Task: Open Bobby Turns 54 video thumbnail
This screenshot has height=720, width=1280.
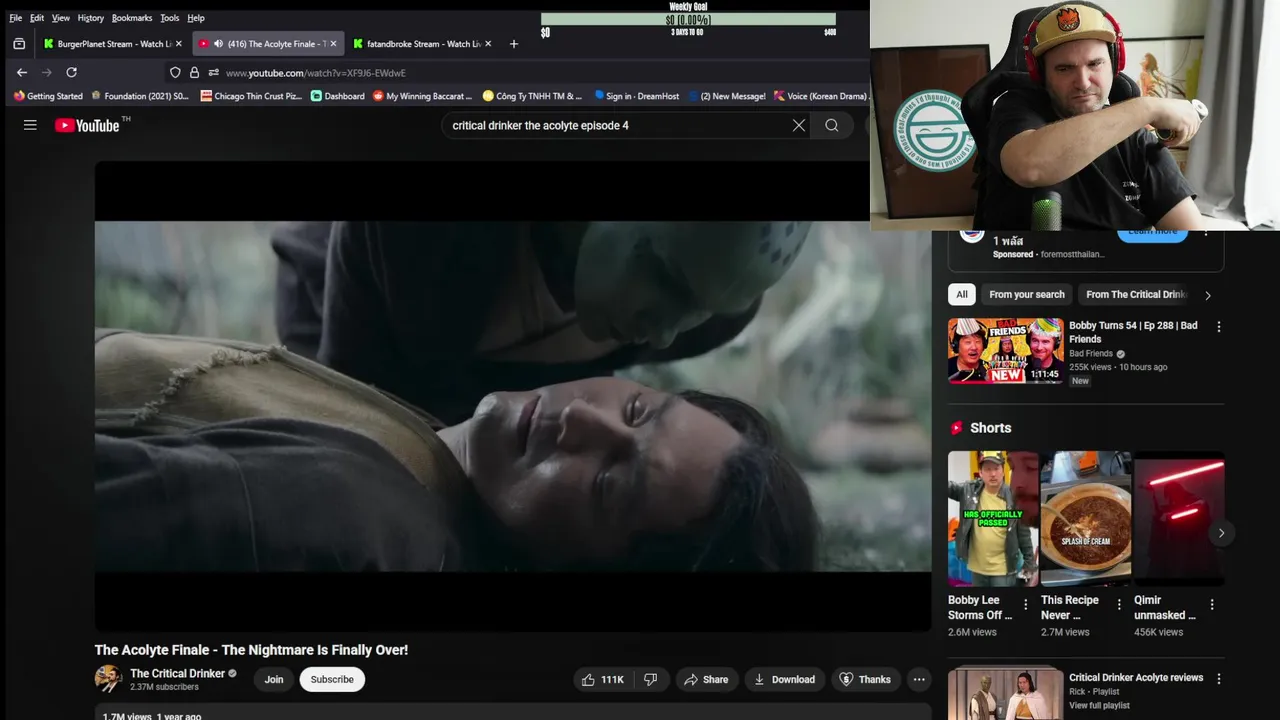Action: tap(1006, 351)
